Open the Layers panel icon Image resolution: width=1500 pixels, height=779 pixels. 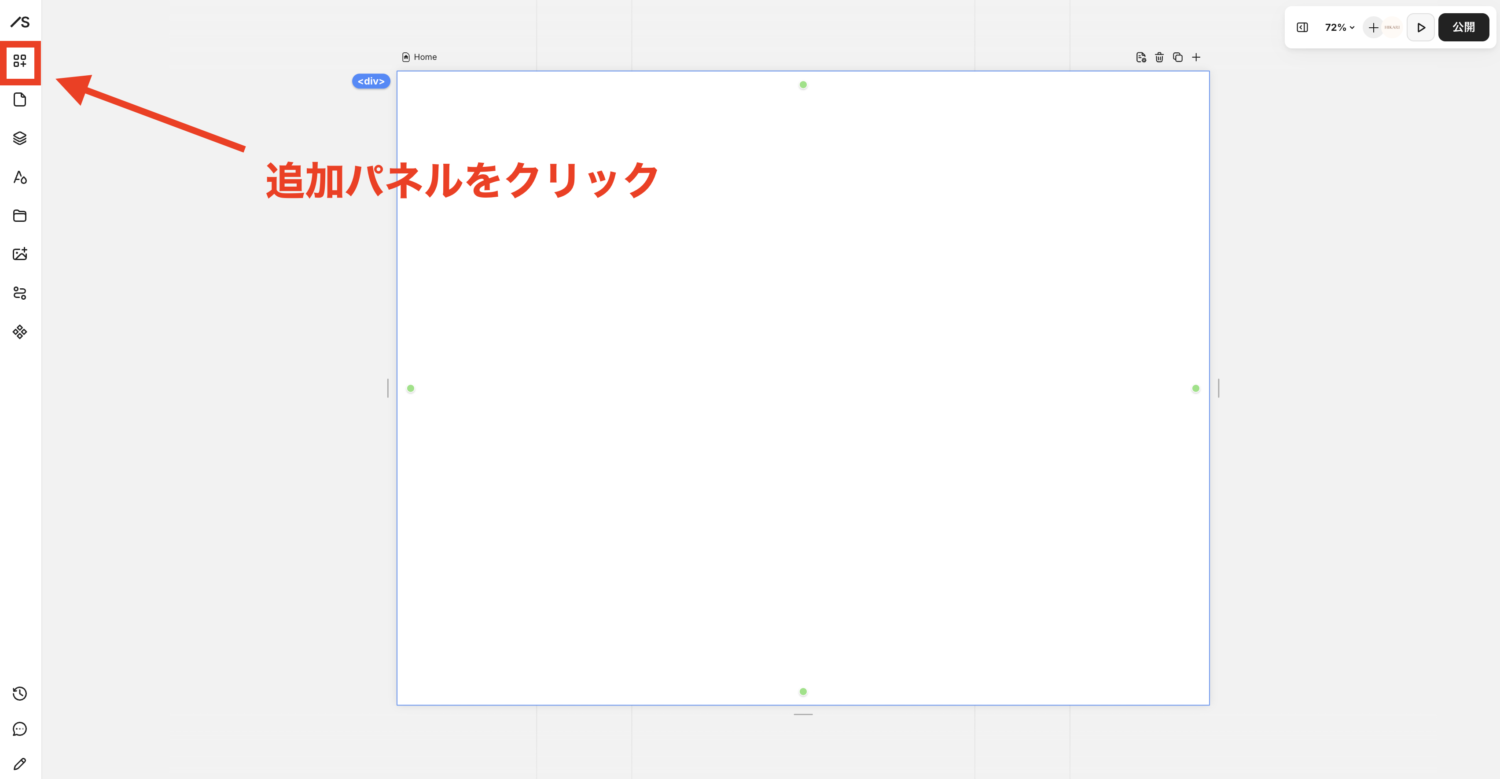[20, 138]
